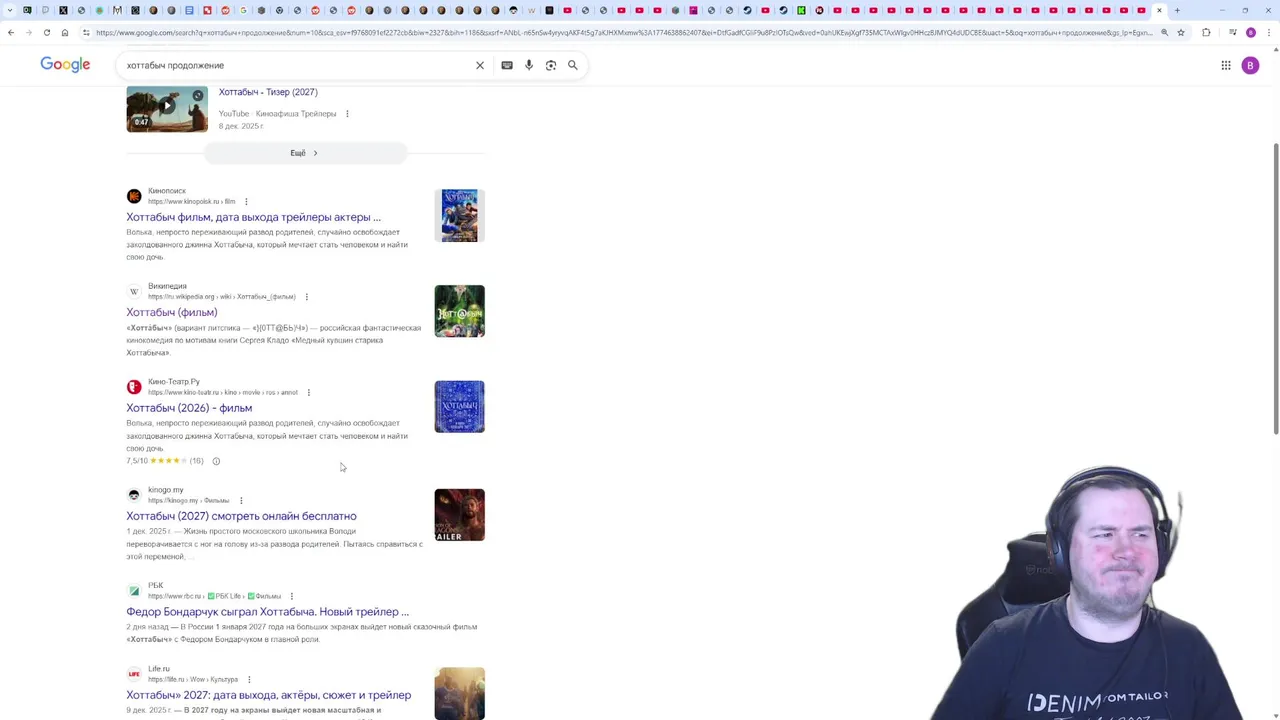The height and width of the screenshot is (720, 1280).
Task: Open 'Федор Бондарчук сыграл Хоттабыча' link
Action: click(267, 612)
